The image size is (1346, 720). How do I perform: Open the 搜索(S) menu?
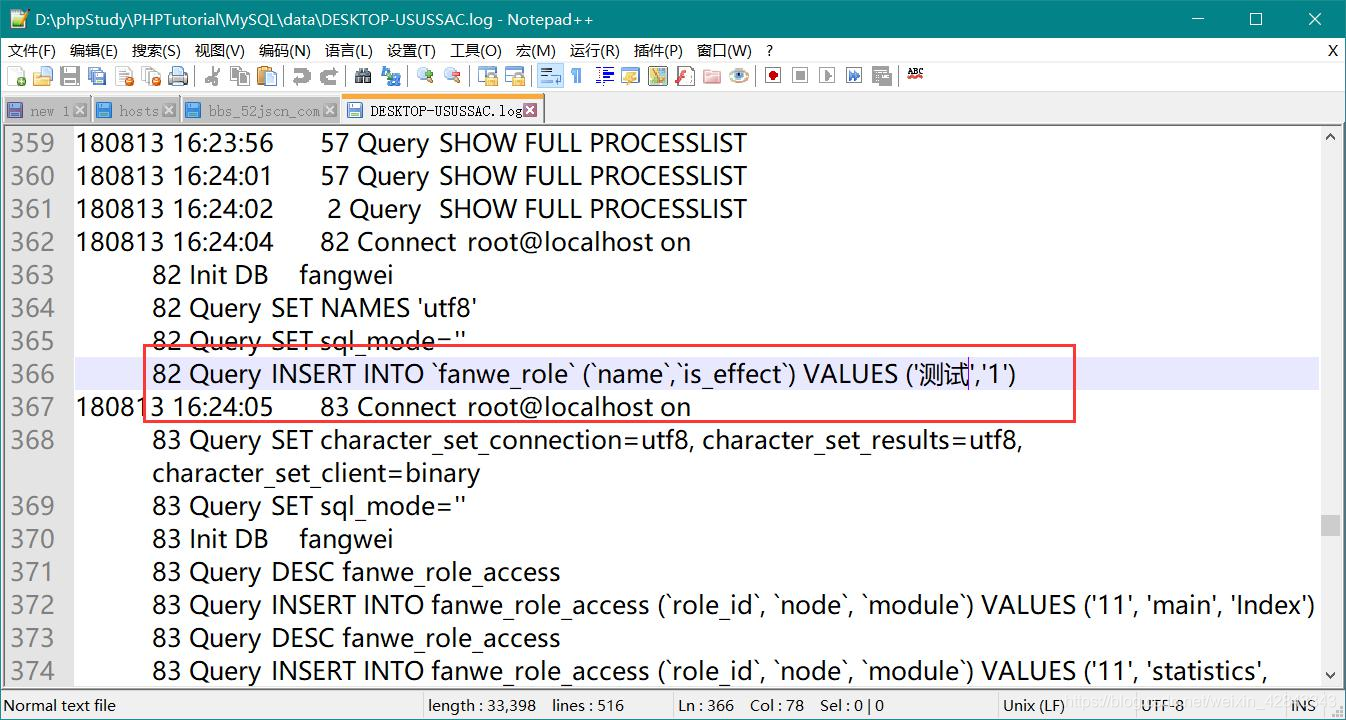tap(156, 50)
